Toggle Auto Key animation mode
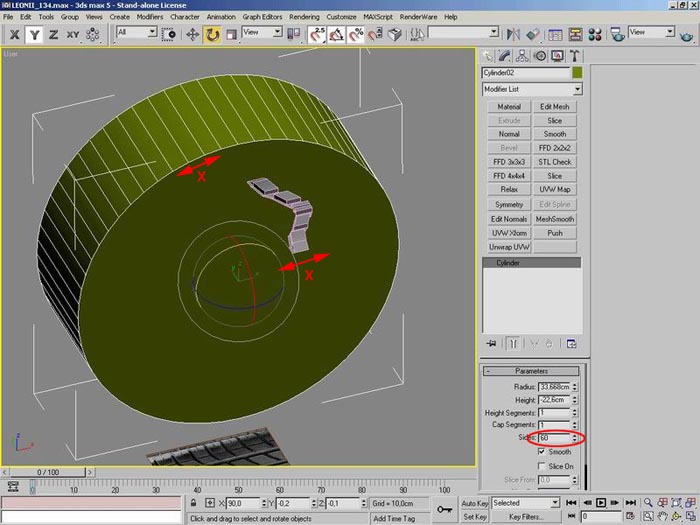Image resolution: width=700 pixels, height=525 pixels. (x=474, y=503)
